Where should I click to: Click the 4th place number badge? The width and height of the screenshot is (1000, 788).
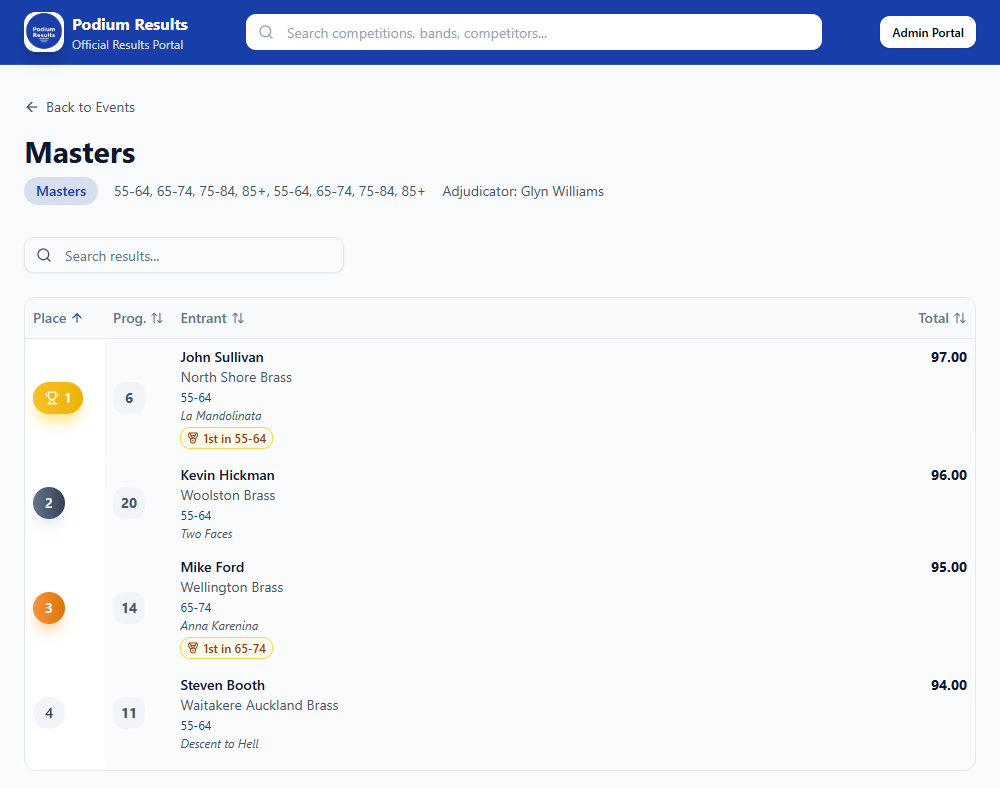(x=49, y=713)
